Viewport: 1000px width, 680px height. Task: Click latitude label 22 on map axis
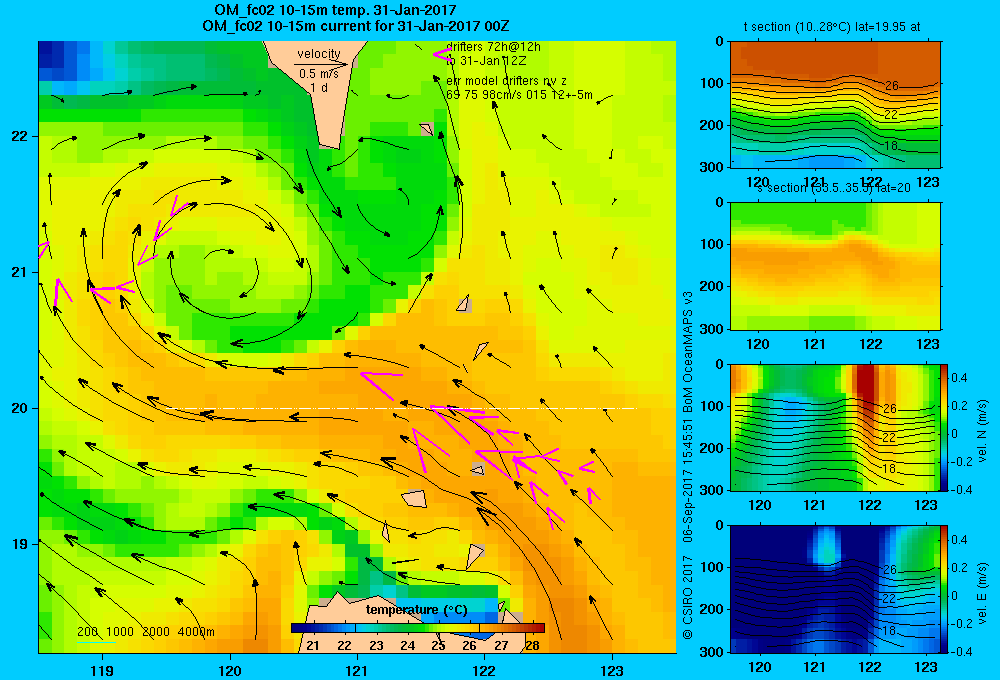pos(20,136)
